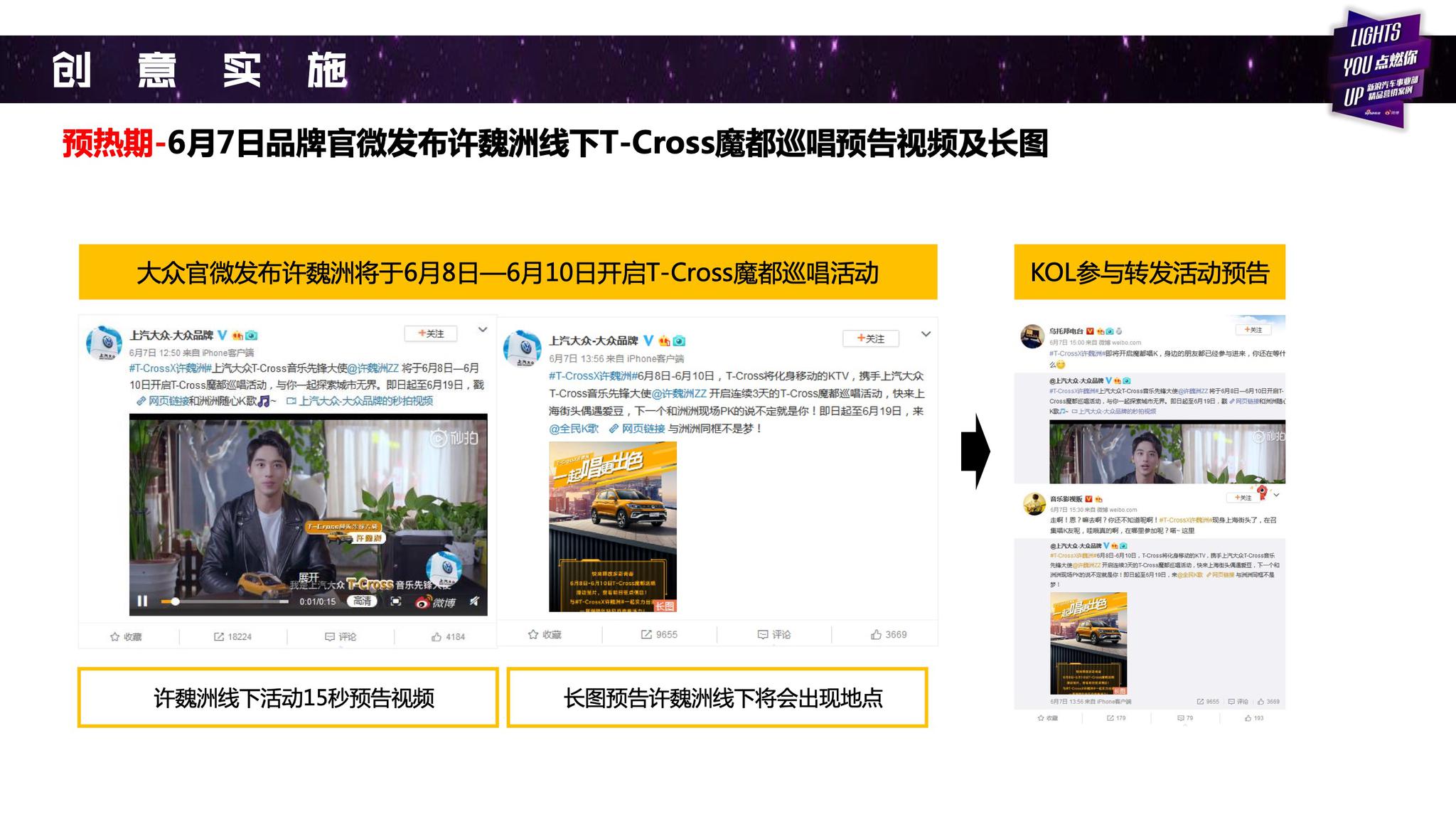Expand the dropdown chevron on first post
The height and width of the screenshot is (819, 1456).
click(x=483, y=330)
